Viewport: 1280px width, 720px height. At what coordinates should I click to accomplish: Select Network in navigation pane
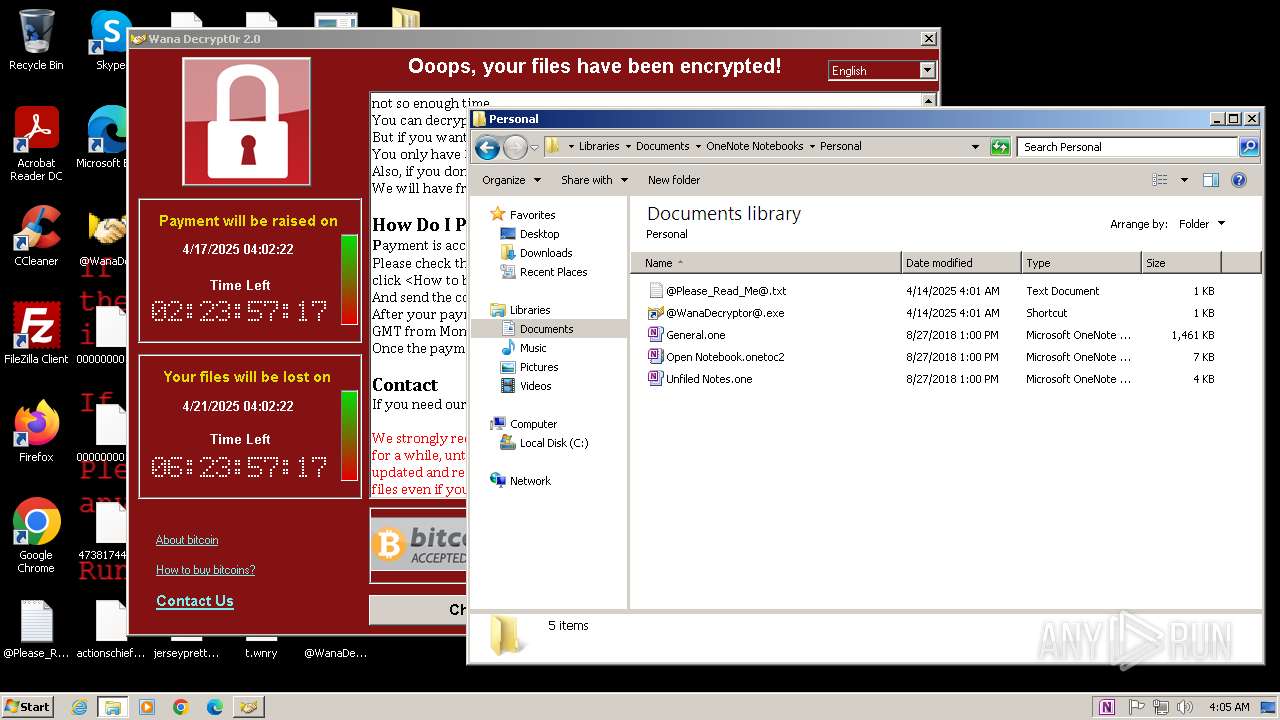point(530,481)
